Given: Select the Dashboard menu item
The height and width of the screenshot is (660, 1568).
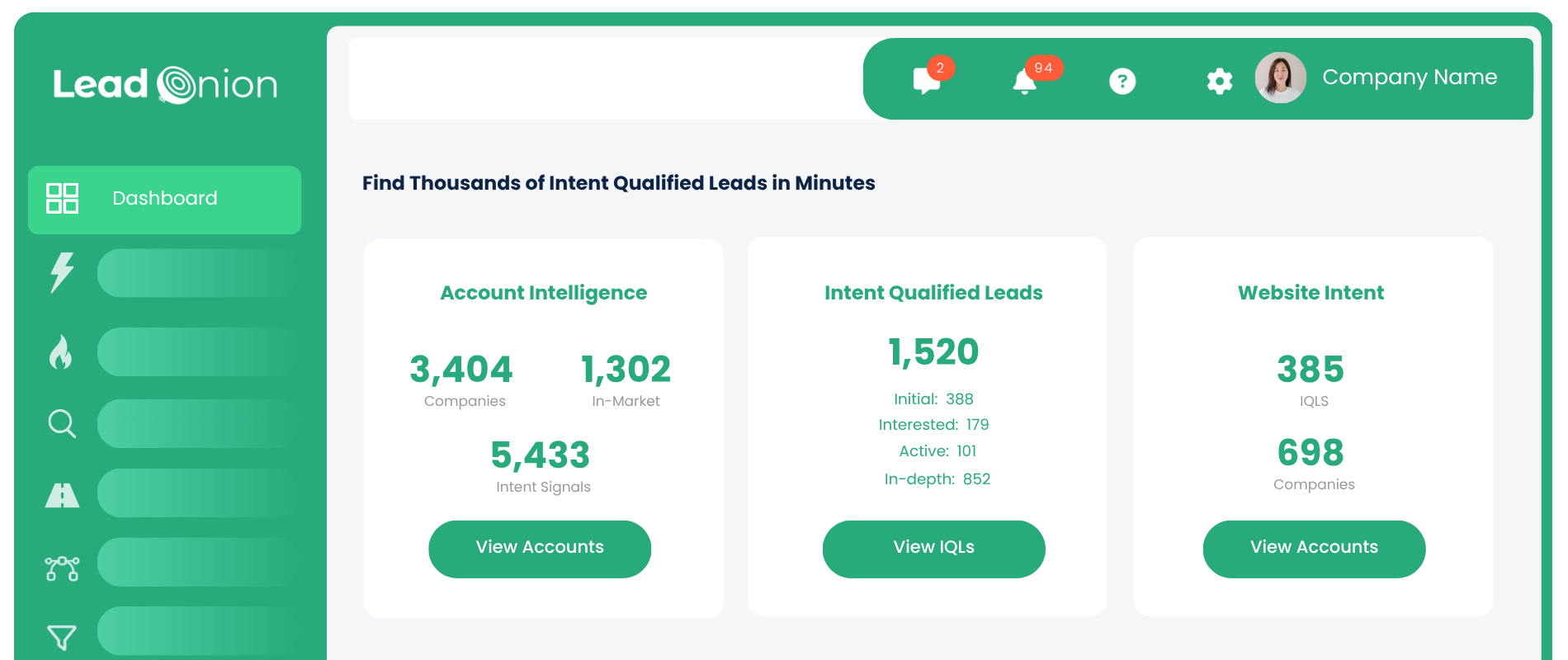Looking at the screenshot, I should [165, 199].
